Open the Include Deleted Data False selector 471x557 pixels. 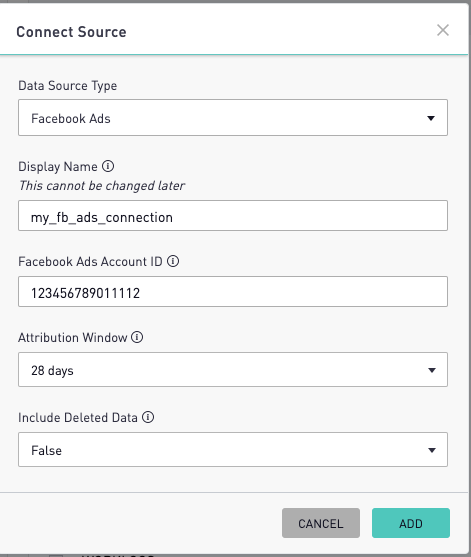coord(233,449)
